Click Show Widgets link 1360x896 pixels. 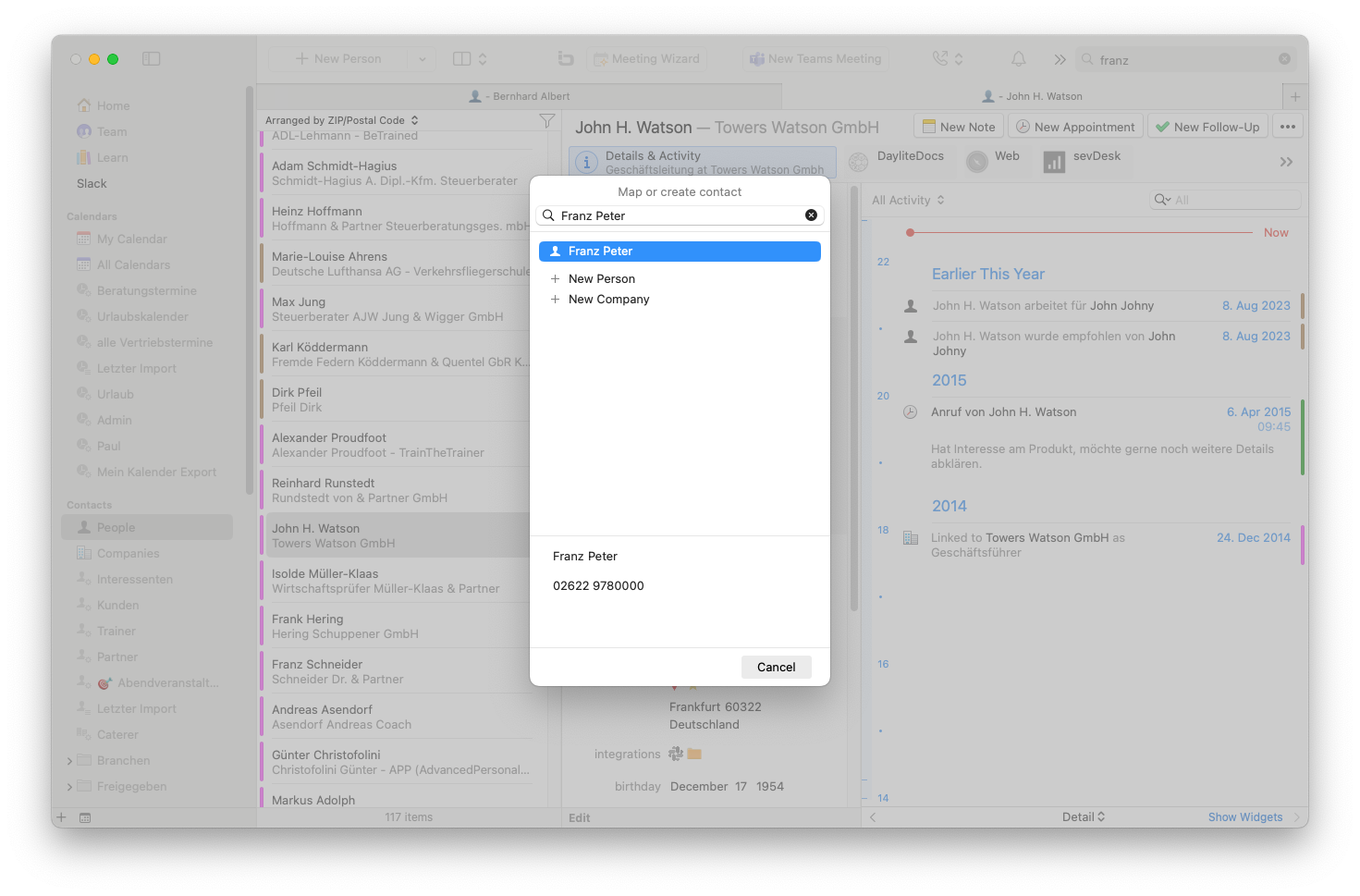pos(1244,817)
